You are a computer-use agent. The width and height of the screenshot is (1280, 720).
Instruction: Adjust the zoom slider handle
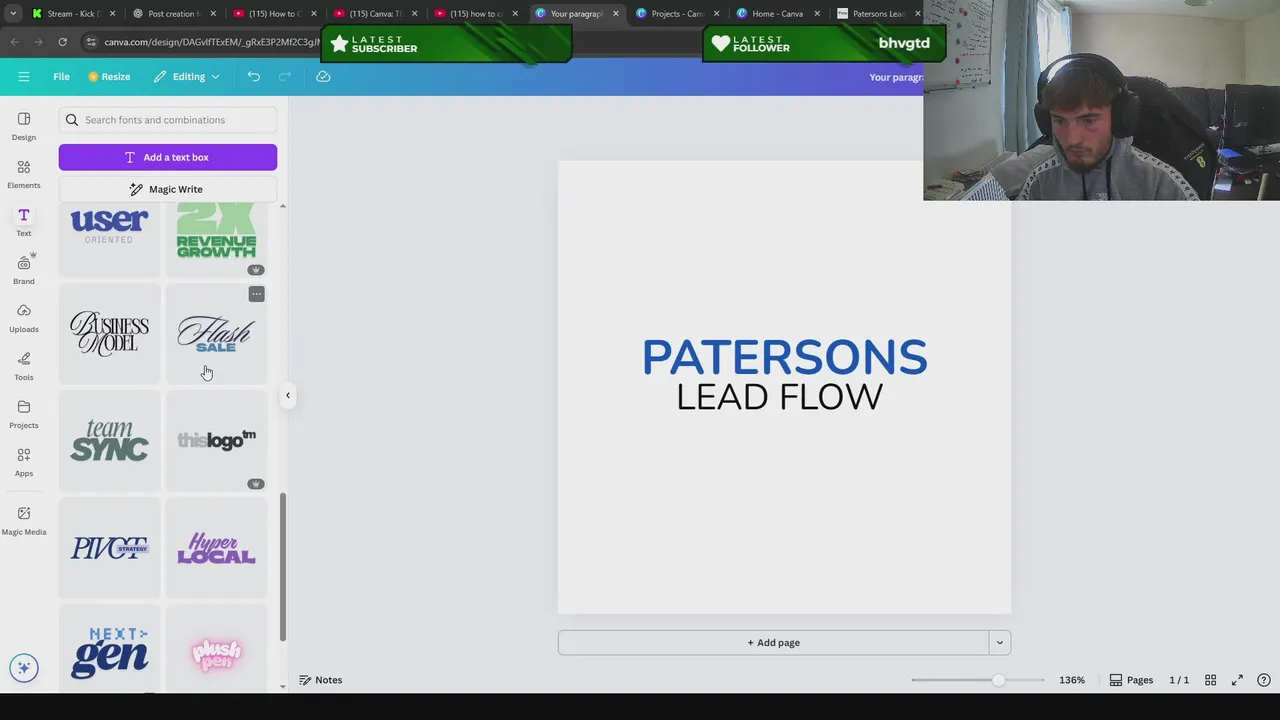[x=997, y=680]
